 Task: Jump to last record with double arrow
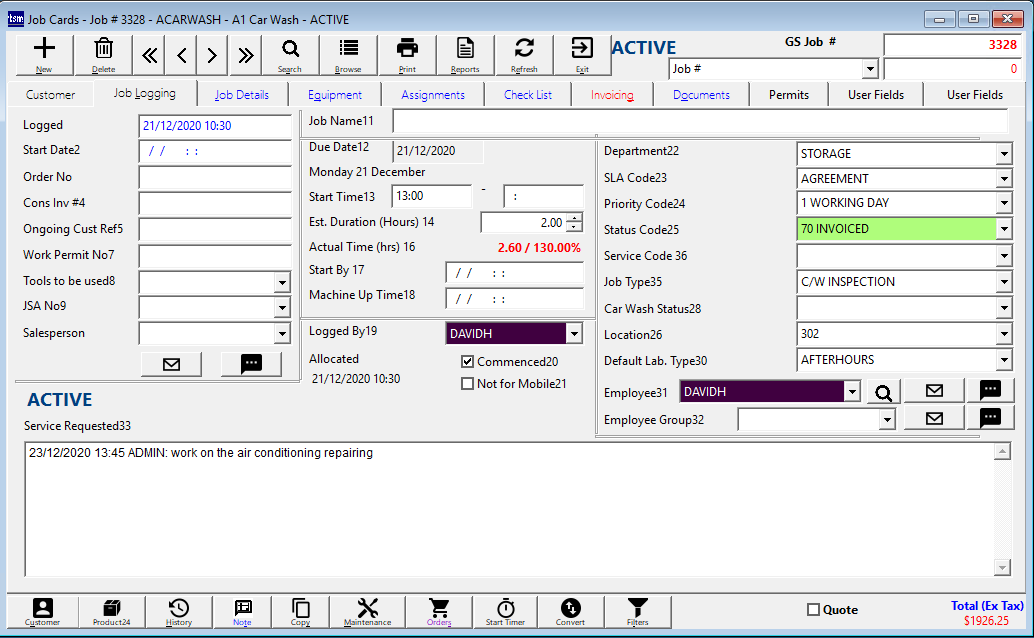(x=247, y=55)
